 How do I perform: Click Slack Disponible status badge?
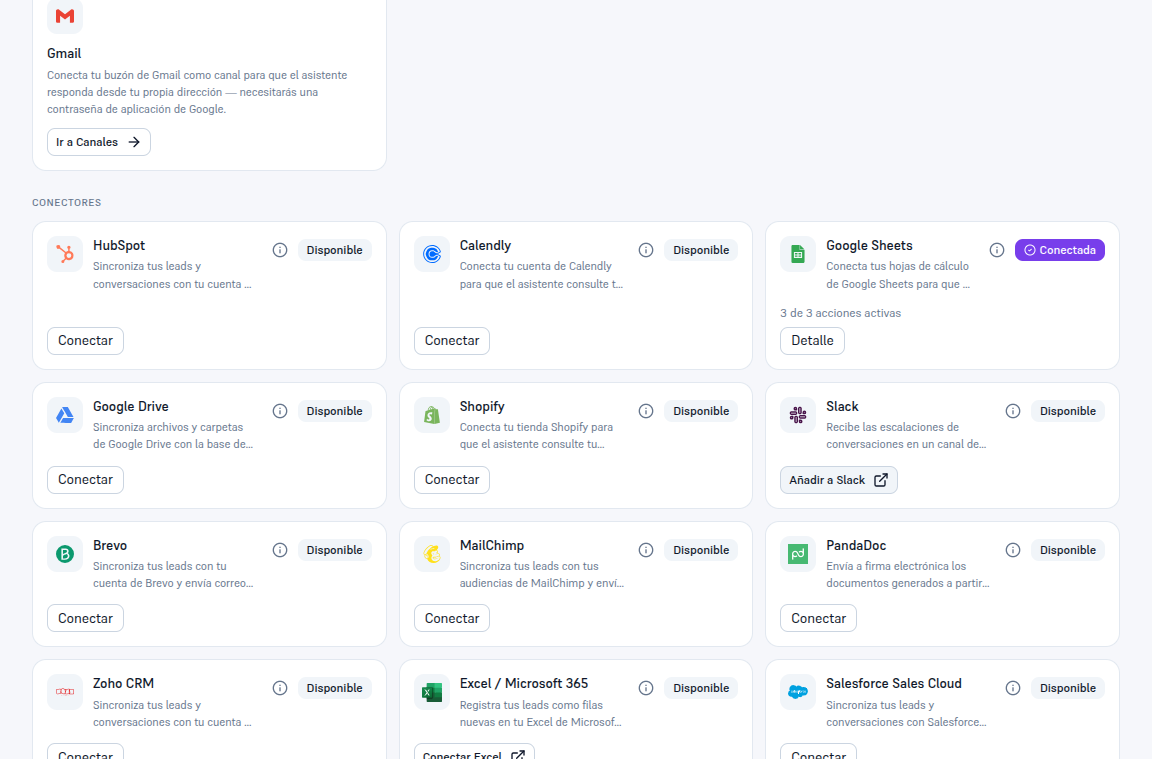pyautogui.click(x=1068, y=411)
